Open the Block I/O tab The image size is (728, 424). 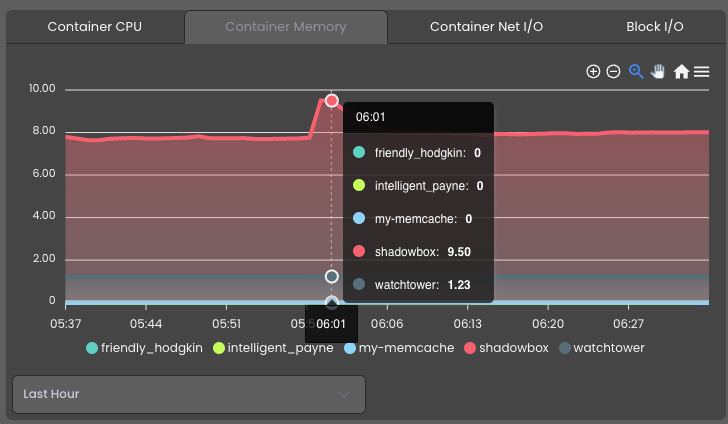click(655, 27)
